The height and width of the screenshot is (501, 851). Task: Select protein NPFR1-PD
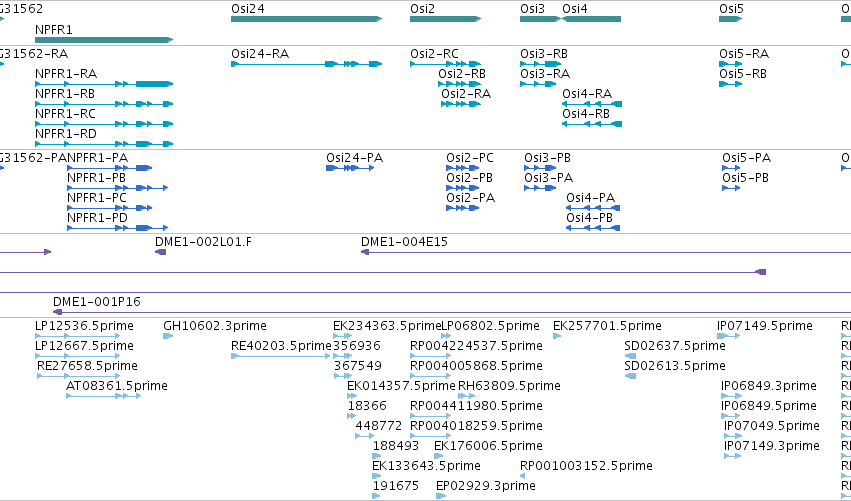[x=117, y=228]
